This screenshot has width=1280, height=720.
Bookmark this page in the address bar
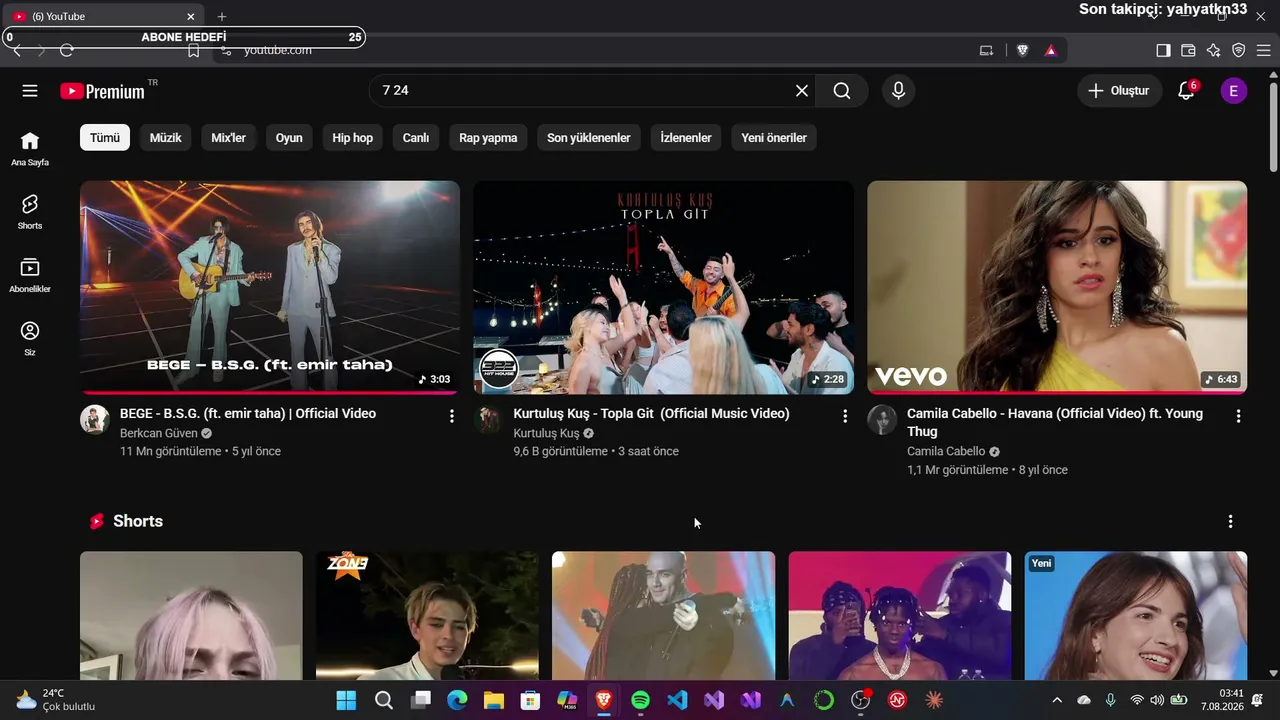tap(194, 50)
